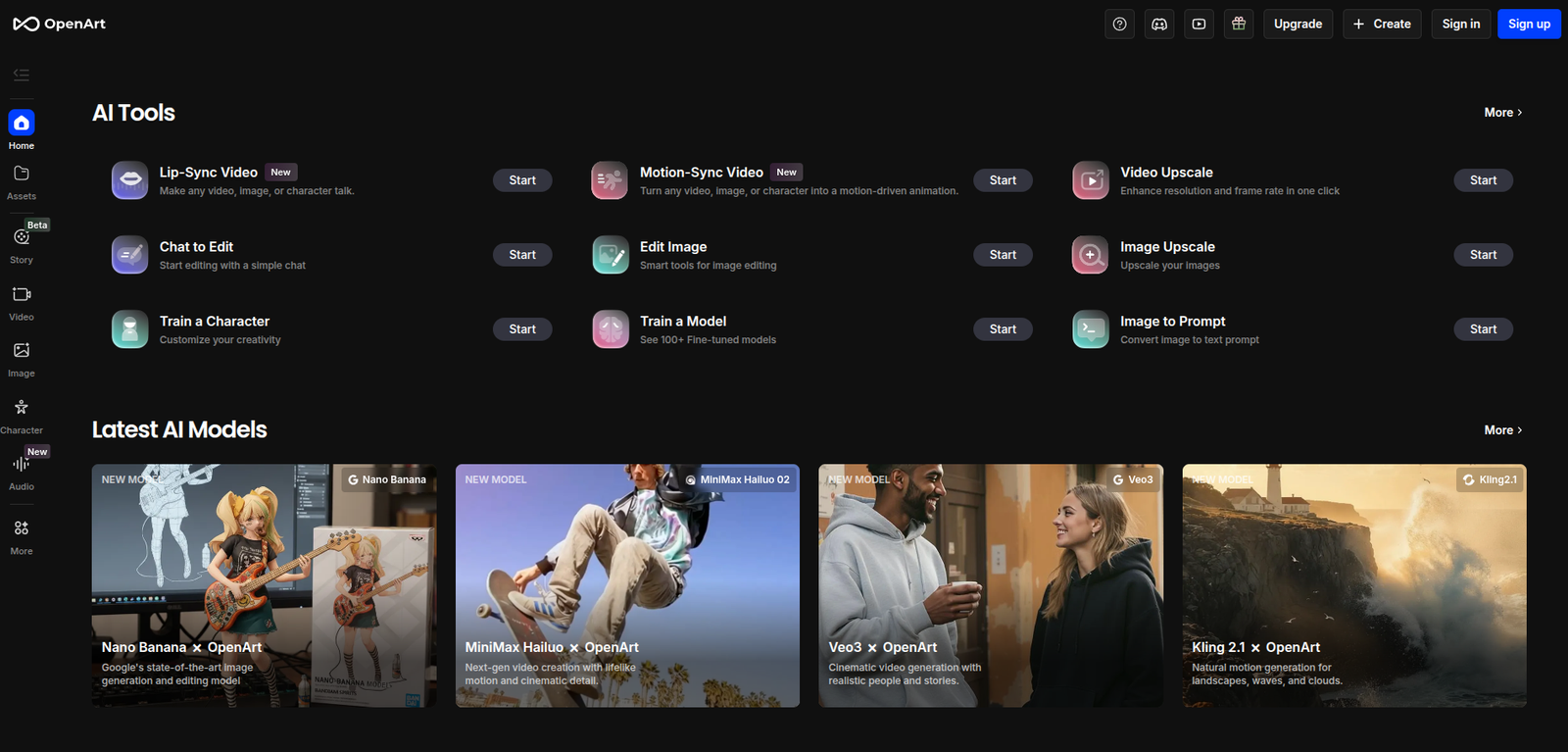
Task: Go to Video section in sidebar
Action: 22,302
